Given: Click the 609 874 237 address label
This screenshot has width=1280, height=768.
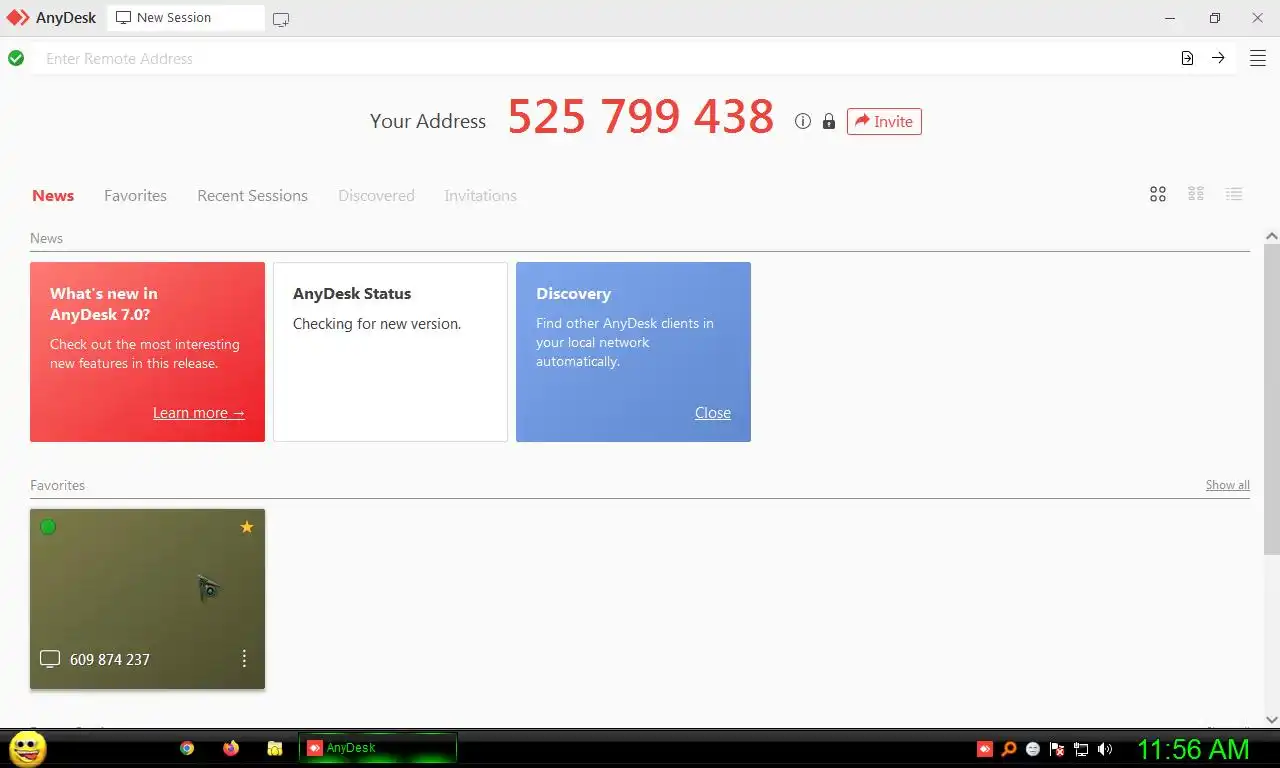Looking at the screenshot, I should pyautogui.click(x=110, y=660).
